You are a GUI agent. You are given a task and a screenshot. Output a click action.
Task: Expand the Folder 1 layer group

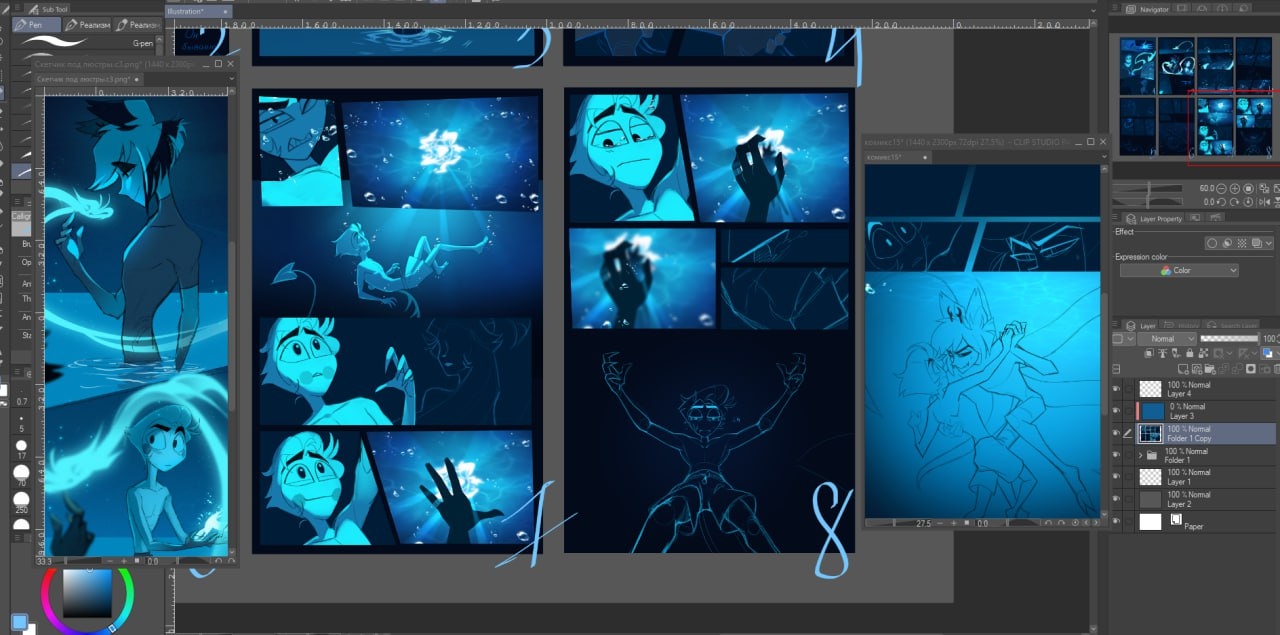(x=1141, y=455)
